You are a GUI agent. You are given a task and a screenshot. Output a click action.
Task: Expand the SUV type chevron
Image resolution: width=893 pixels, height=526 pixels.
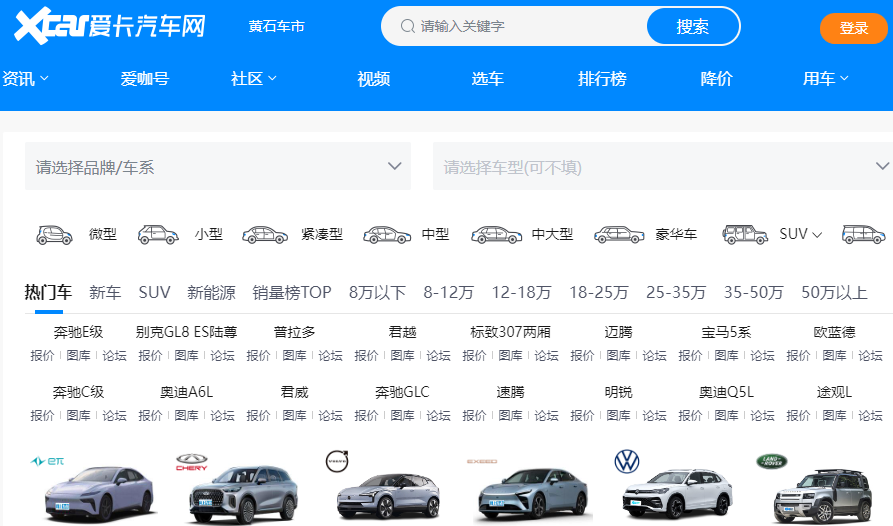click(817, 235)
